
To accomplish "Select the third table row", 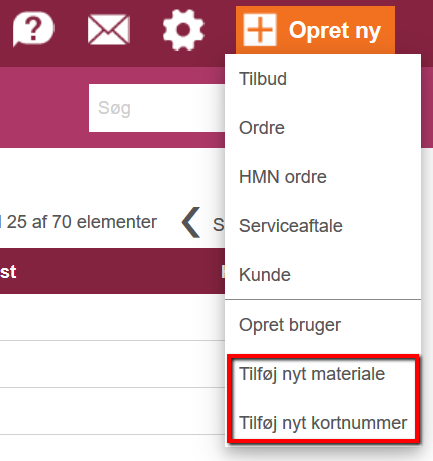I will click(x=112, y=411).
